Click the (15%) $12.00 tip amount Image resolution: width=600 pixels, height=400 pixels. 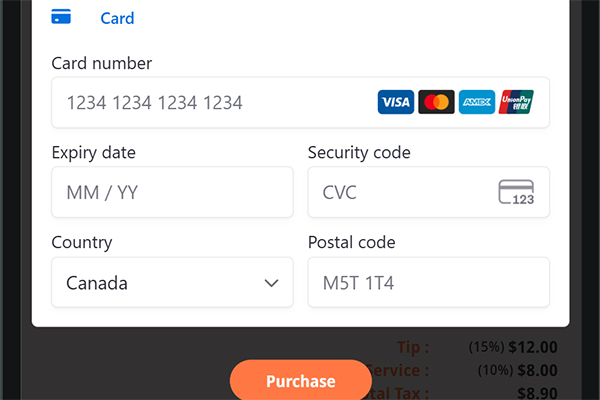tap(512, 347)
